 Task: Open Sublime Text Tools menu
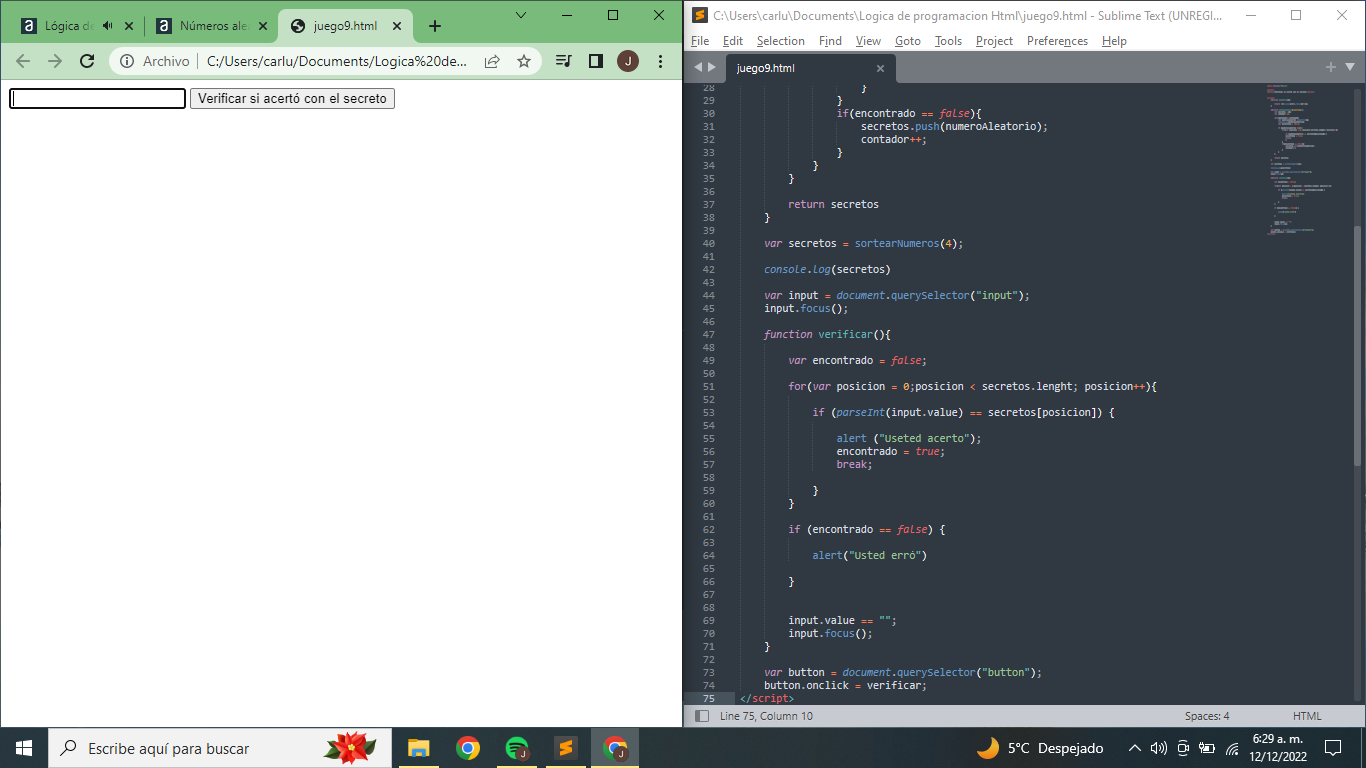948,41
